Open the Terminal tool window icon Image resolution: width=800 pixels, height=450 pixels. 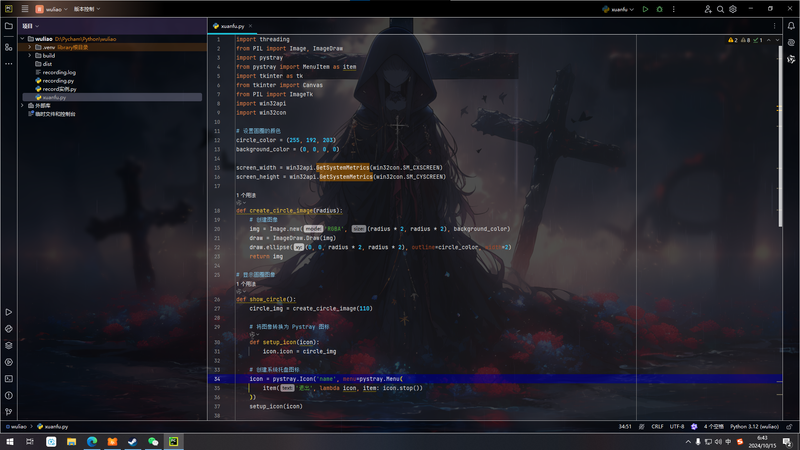[x=9, y=379]
